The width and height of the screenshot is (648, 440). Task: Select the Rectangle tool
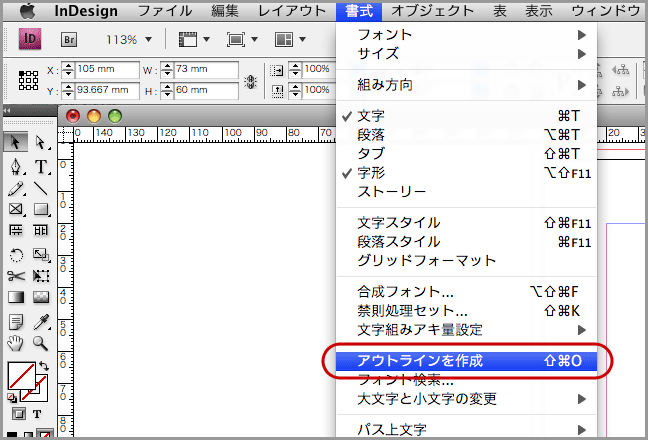[40, 209]
